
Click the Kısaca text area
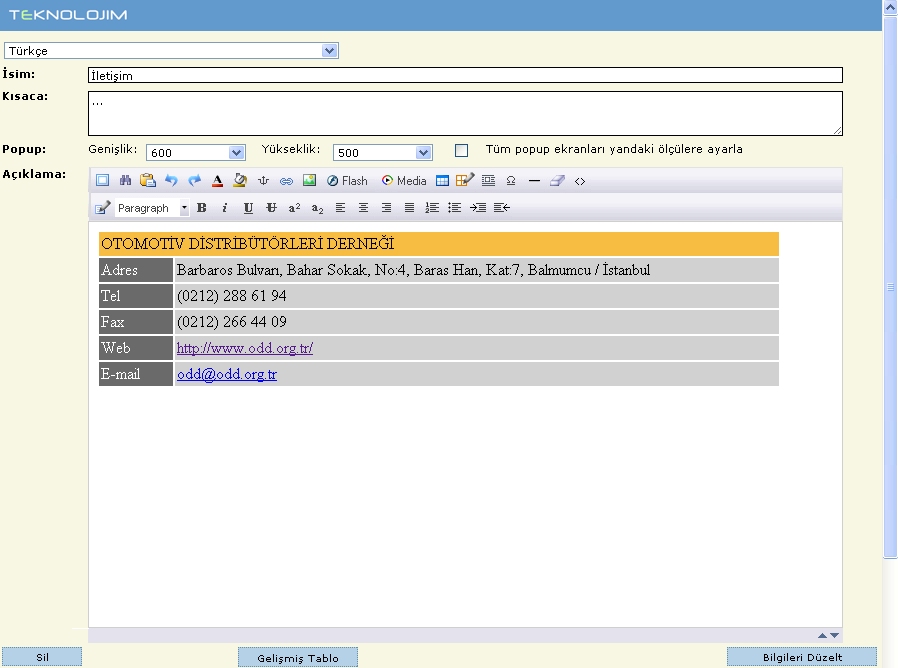click(x=465, y=113)
